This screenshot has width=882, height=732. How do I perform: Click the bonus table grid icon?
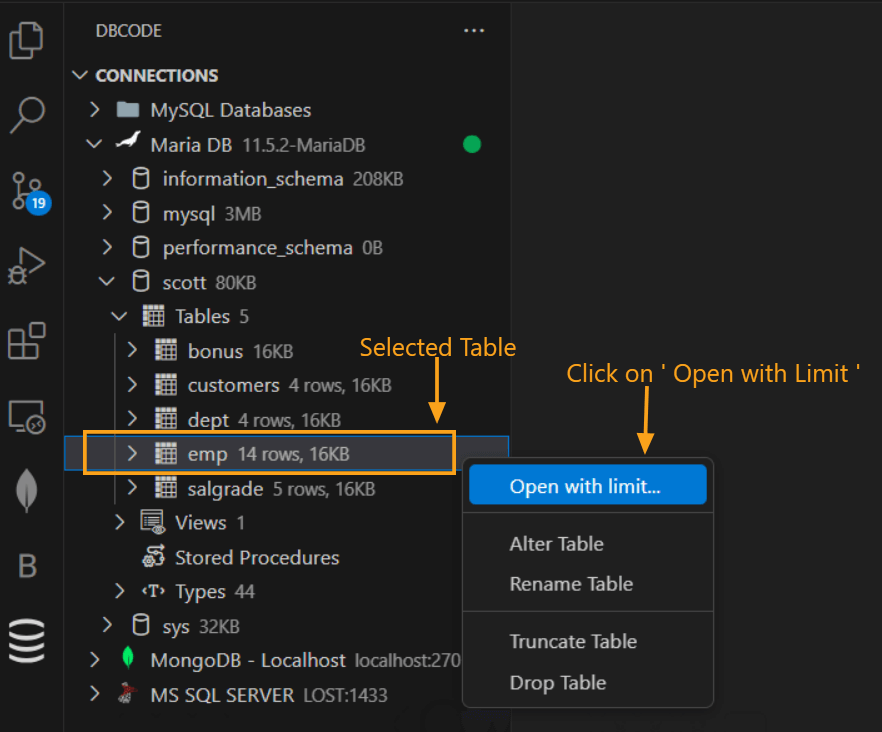click(x=166, y=350)
